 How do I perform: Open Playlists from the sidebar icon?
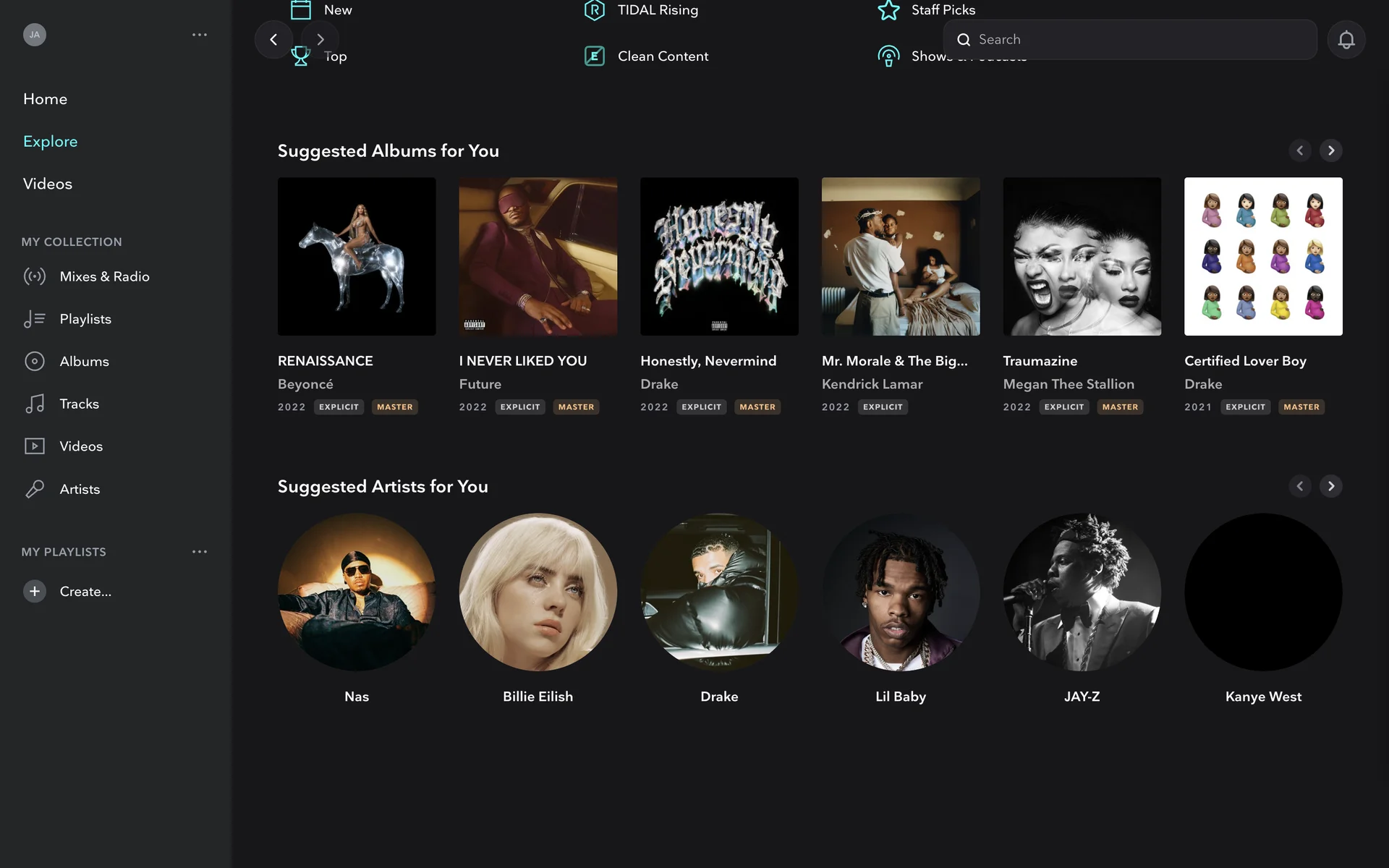34,319
